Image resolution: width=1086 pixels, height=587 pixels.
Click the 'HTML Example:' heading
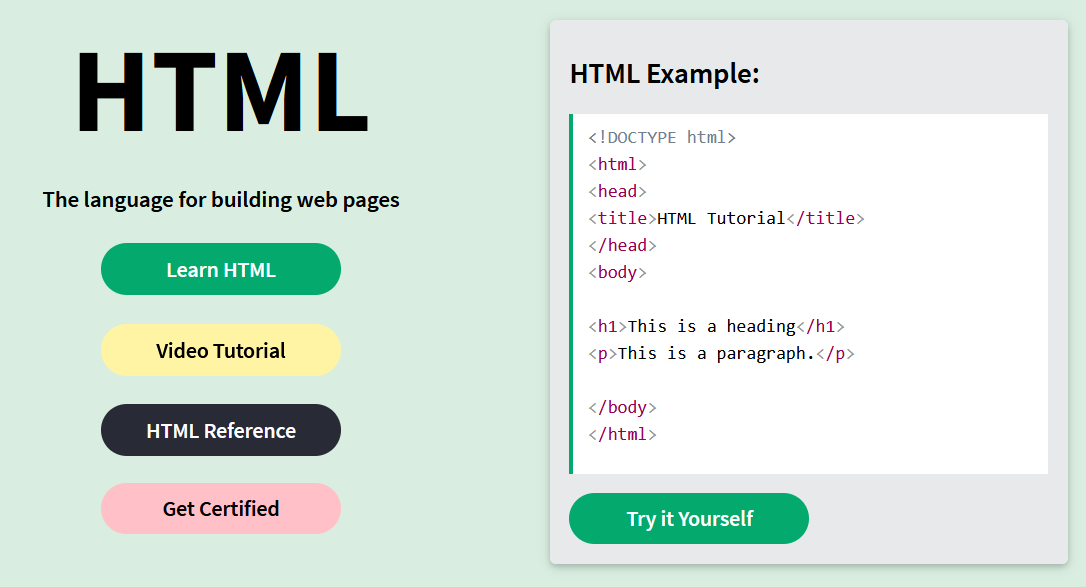(x=664, y=74)
